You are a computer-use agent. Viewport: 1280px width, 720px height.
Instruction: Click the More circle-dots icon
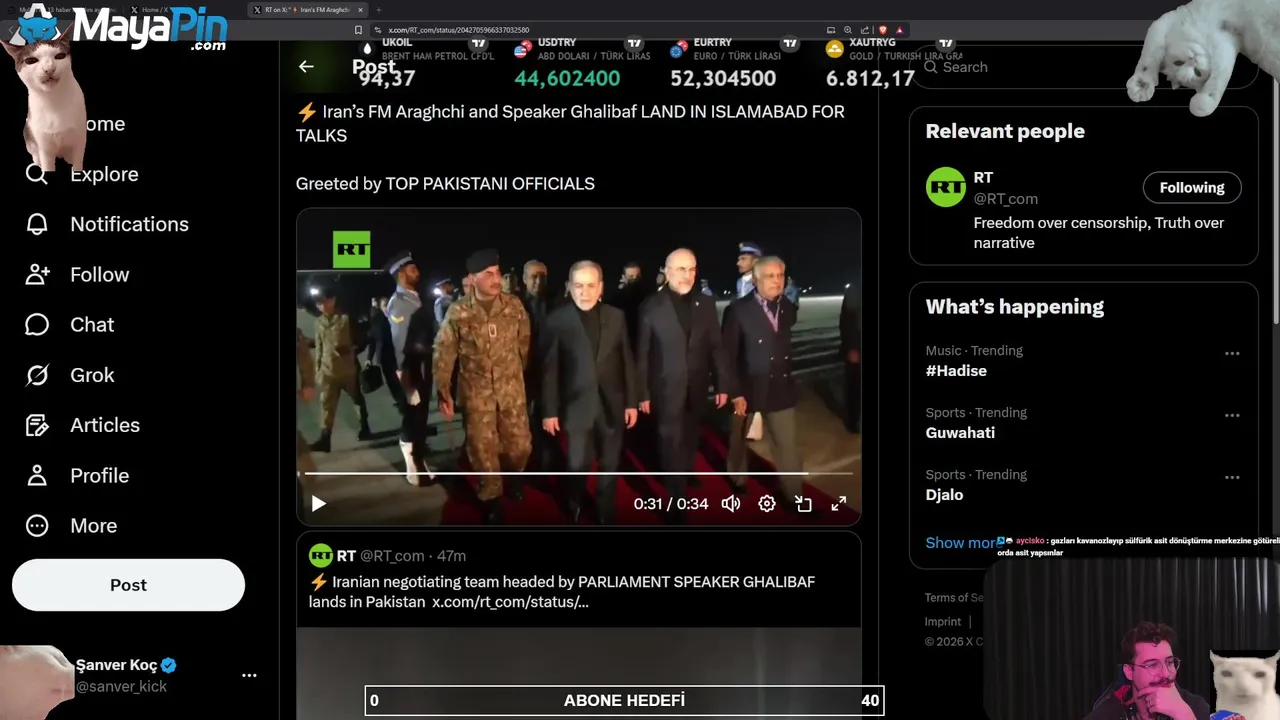tap(37, 525)
